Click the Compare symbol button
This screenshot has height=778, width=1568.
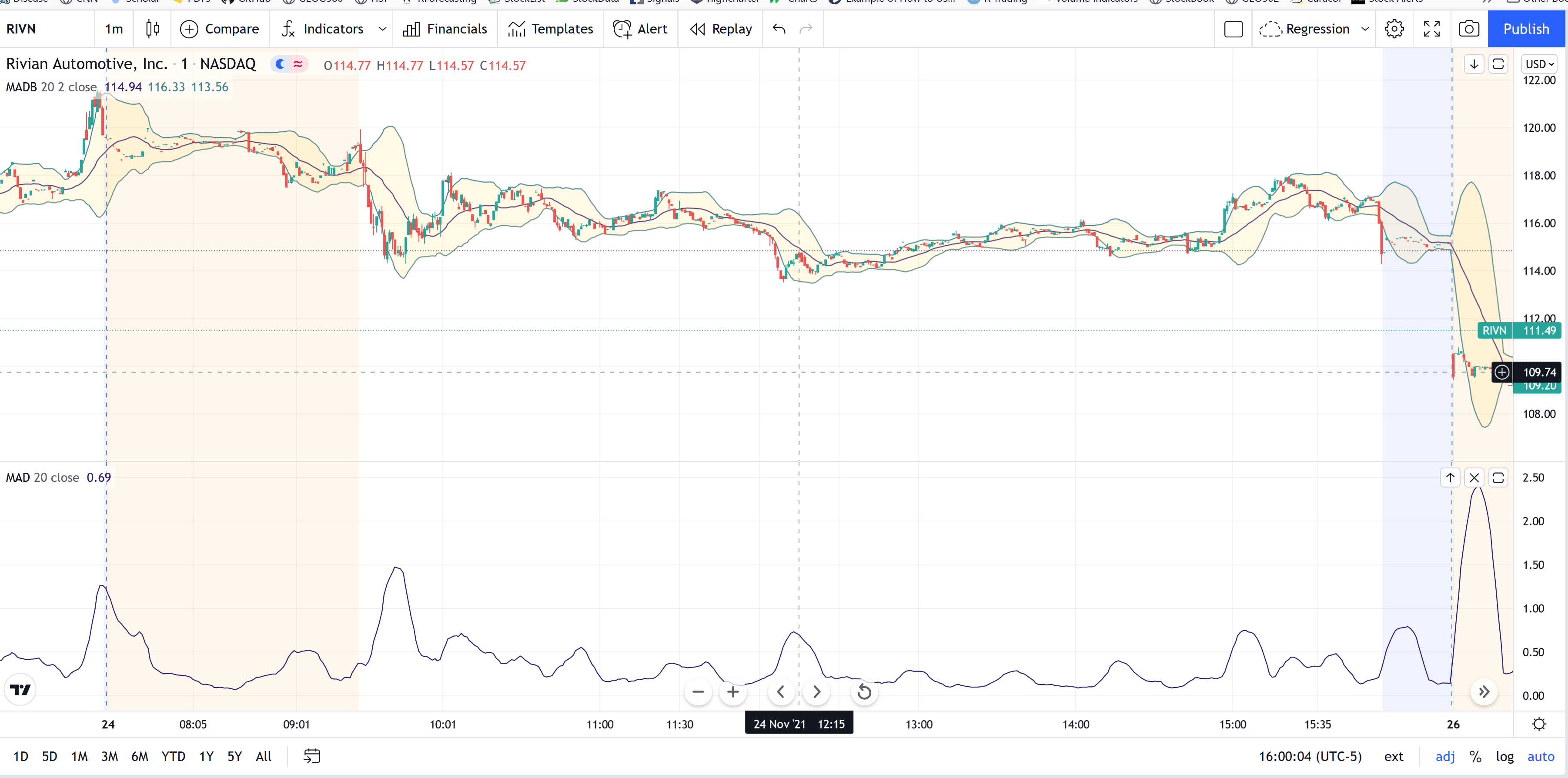tap(220, 29)
